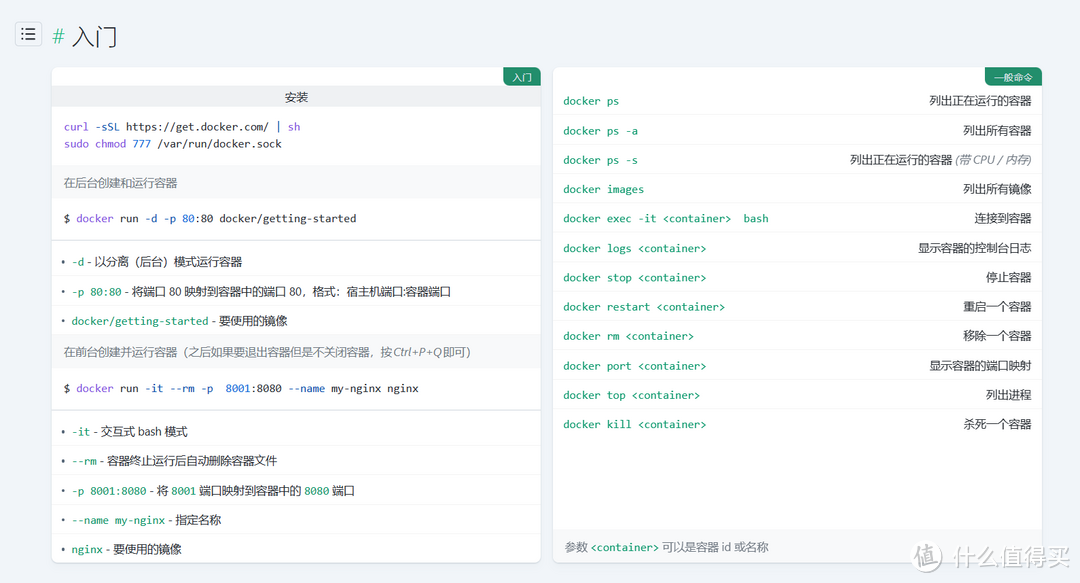Select docker run -d -p 80:80 command

(210, 218)
